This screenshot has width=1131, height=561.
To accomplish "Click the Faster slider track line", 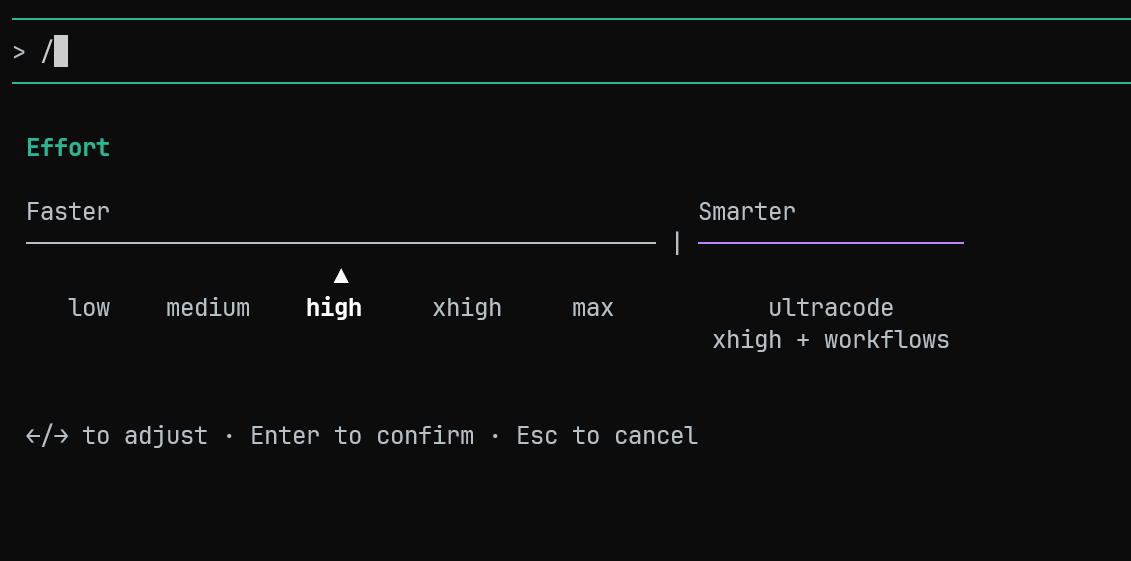I will (340, 243).
